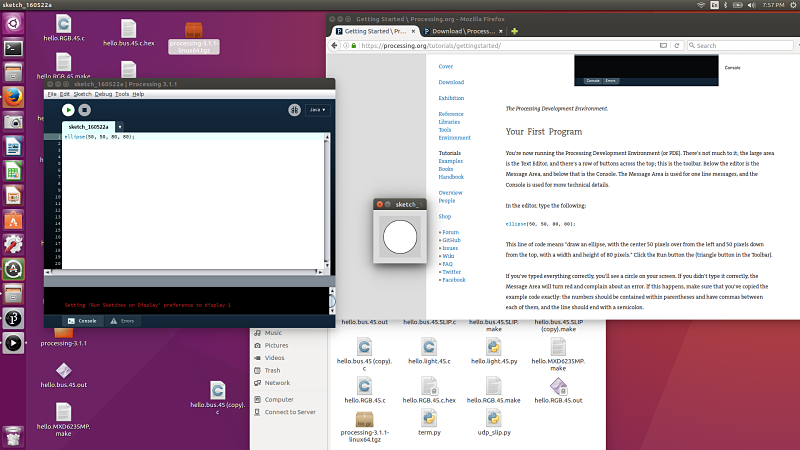Select hello.bus.45.c.hex desktop file
The height and width of the screenshot is (450, 800).
click(129, 33)
